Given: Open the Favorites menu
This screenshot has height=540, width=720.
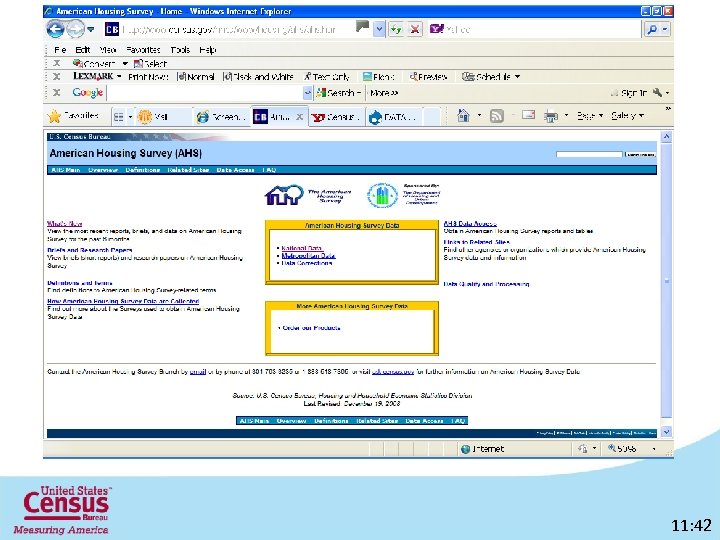Looking at the screenshot, I should (143, 50).
